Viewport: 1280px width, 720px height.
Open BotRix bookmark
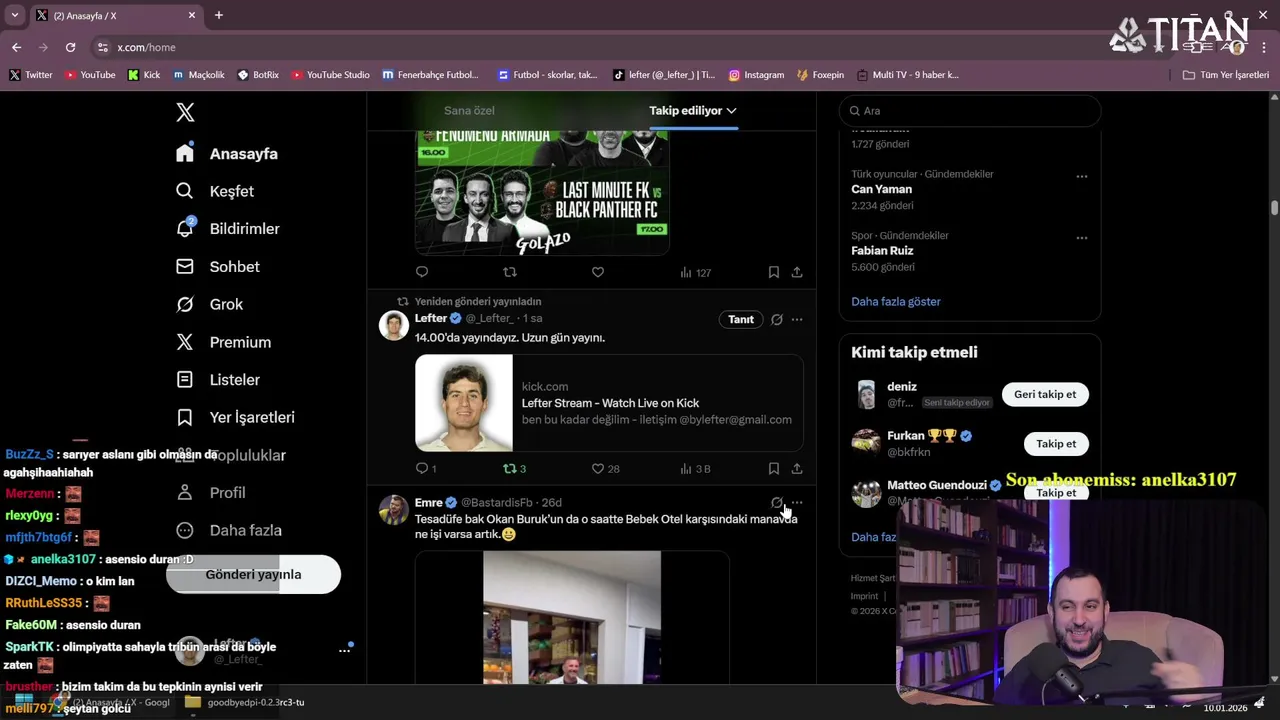[258, 75]
